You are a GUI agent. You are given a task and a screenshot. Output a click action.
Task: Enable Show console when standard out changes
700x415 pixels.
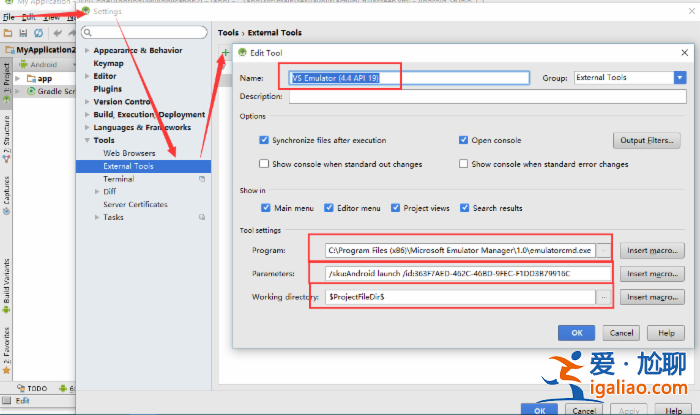(264, 164)
